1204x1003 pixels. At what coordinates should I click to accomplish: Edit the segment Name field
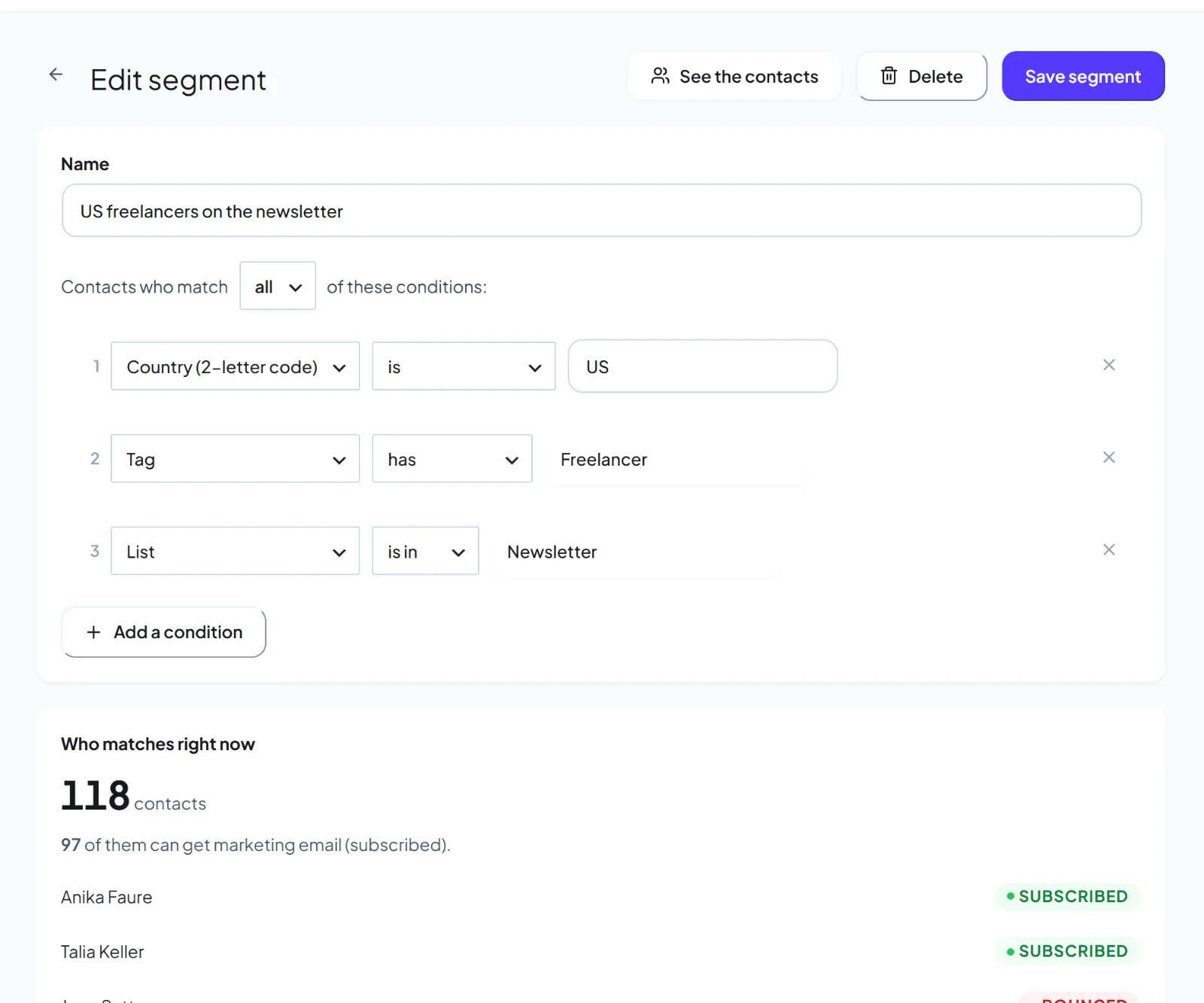point(601,211)
